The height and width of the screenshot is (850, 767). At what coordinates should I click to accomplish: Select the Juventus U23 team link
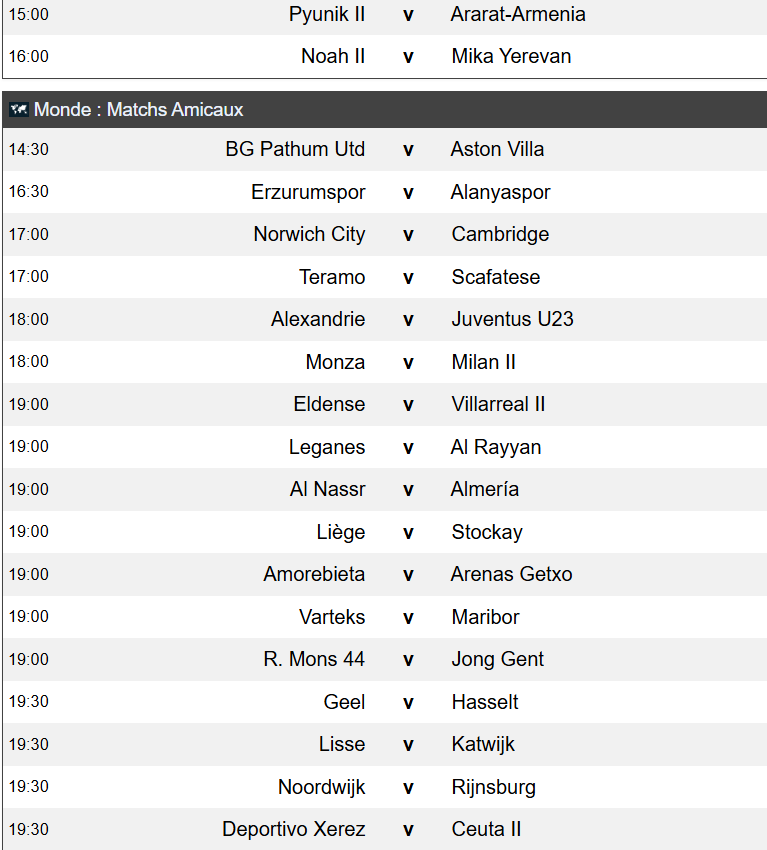pyautogui.click(x=512, y=319)
